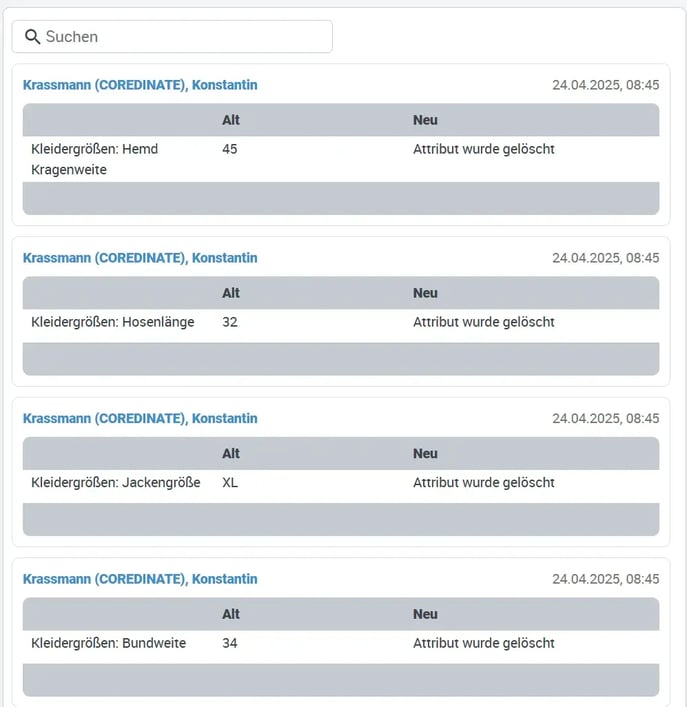687x707 pixels.
Task: Click the Alt header in Hemd Kragenweite table
Action: click(x=231, y=120)
